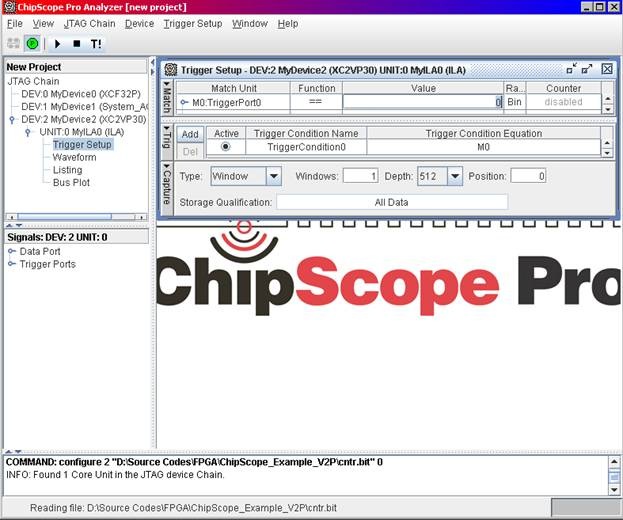
Task: Click the TriggerCondition0 name cell
Action: click(x=306, y=147)
